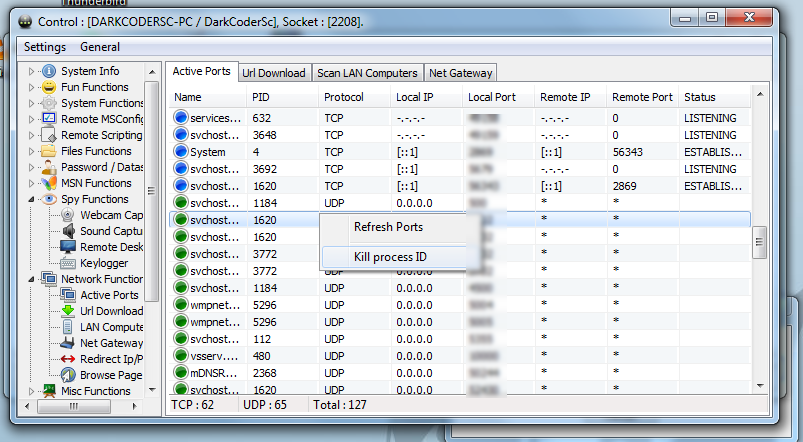Click the Url Download green arrow icon
803x442 pixels.
click(68, 311)
